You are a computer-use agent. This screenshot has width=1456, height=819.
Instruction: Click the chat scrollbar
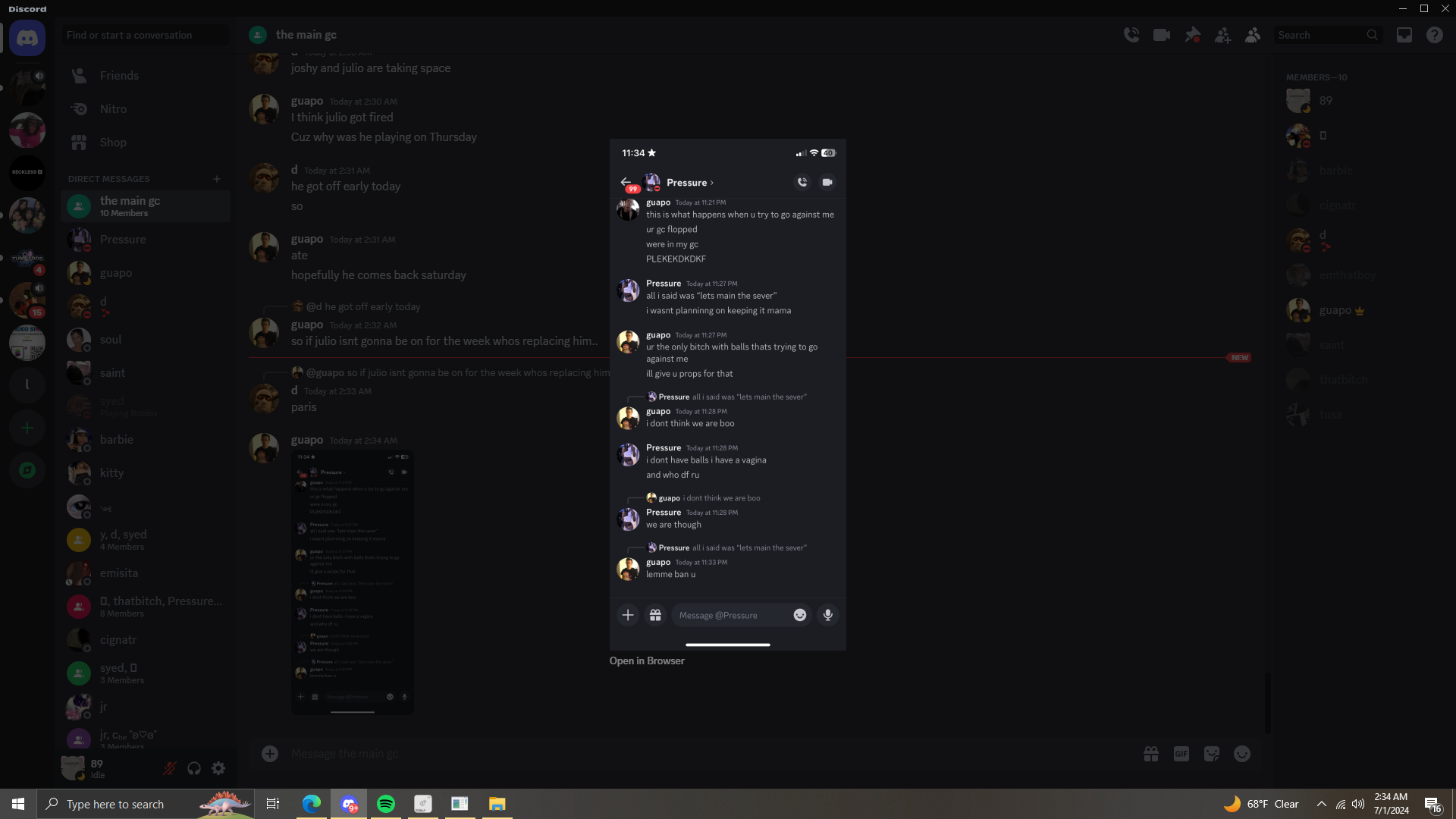(1267, 703)
